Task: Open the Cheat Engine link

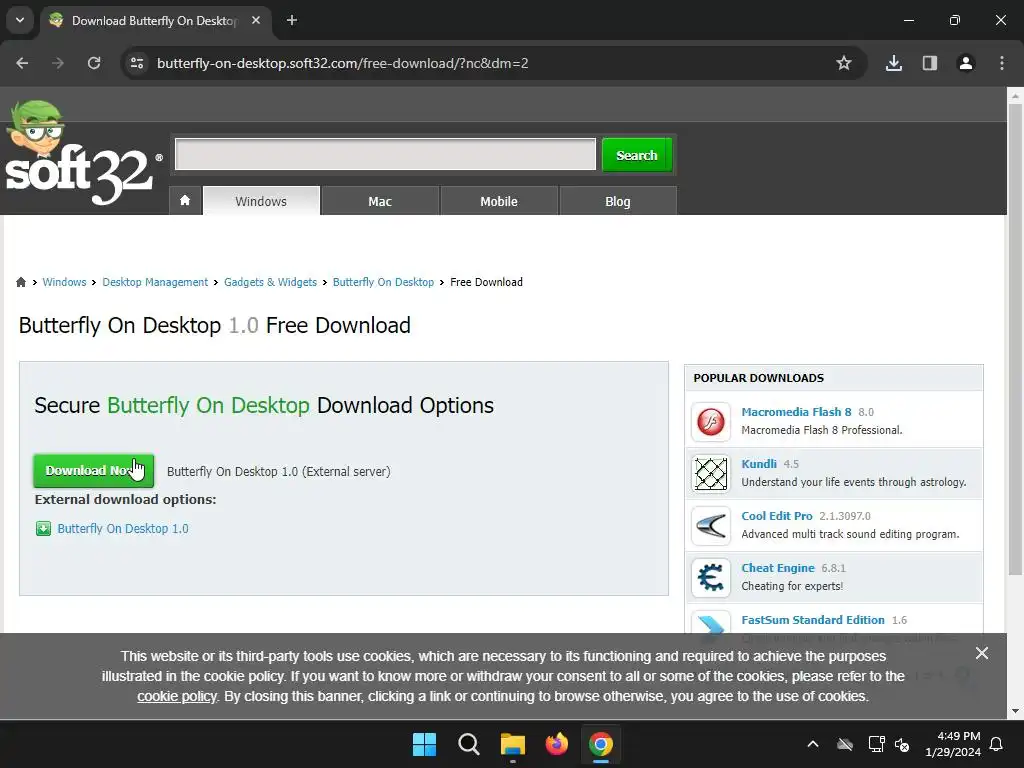Action: [778, 568]
